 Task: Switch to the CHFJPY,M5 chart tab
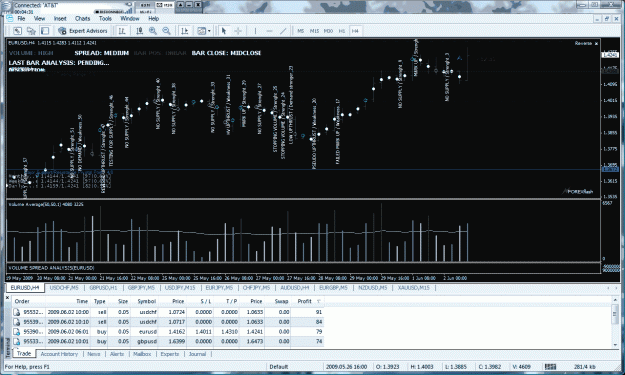click(256, 287)
